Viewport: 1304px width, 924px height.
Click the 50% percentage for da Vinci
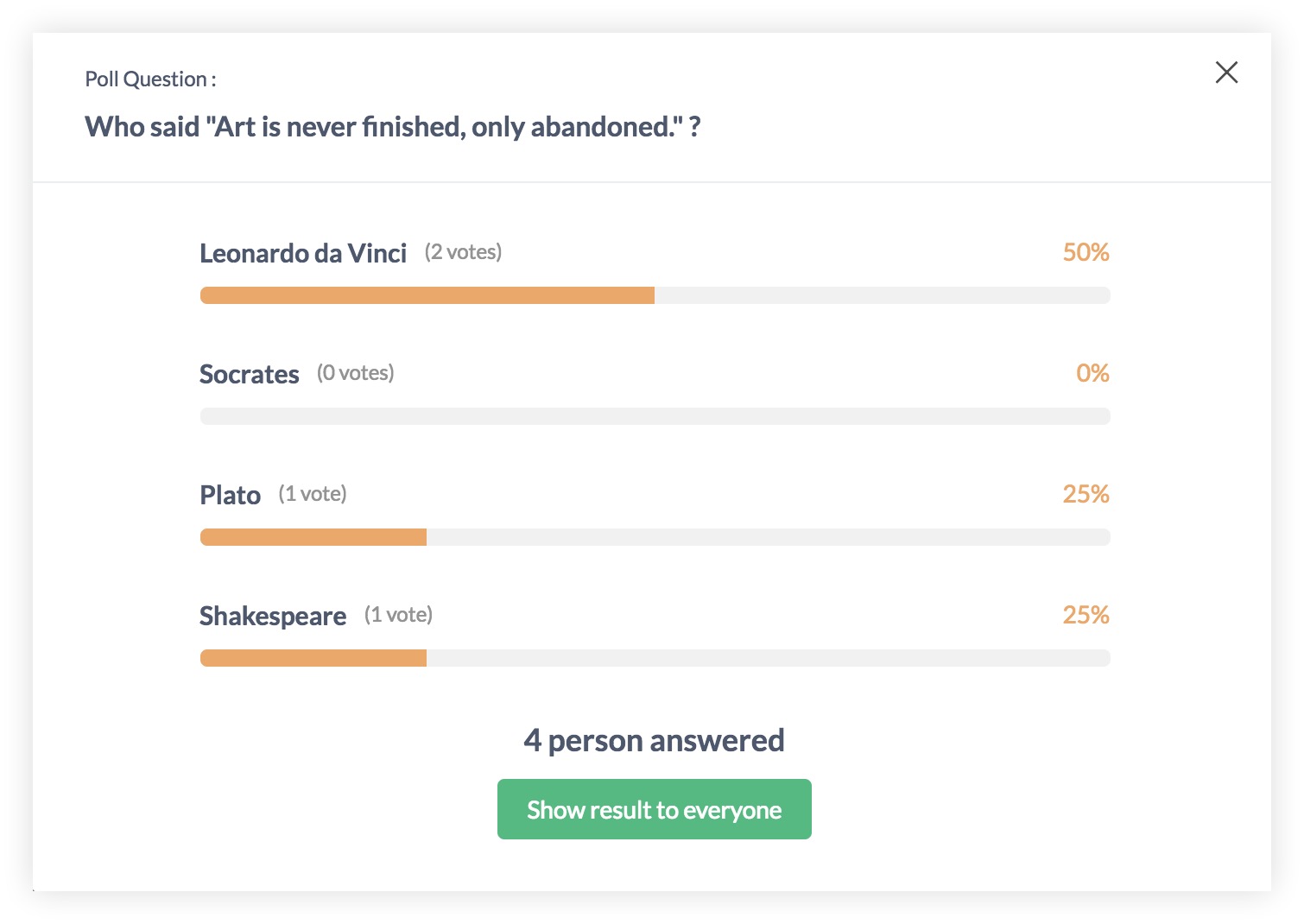pos(1086,252)
